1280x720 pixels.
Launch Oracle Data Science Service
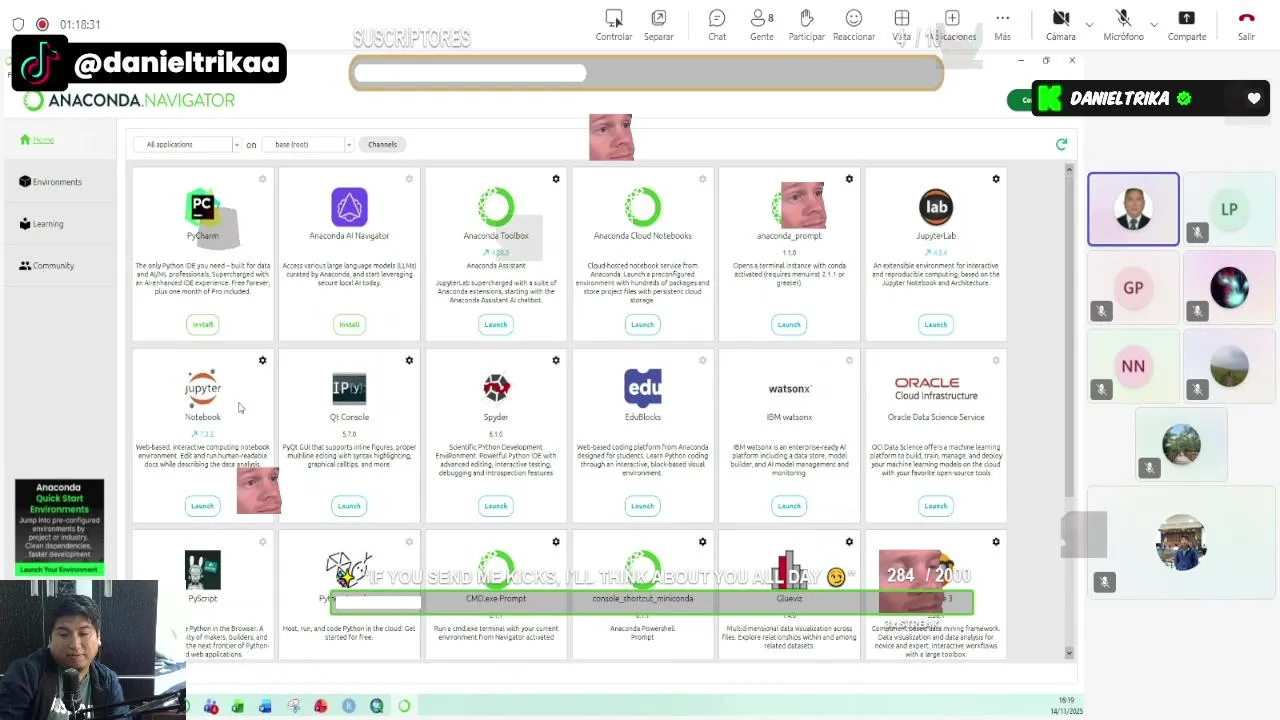(x=936, y=506)
